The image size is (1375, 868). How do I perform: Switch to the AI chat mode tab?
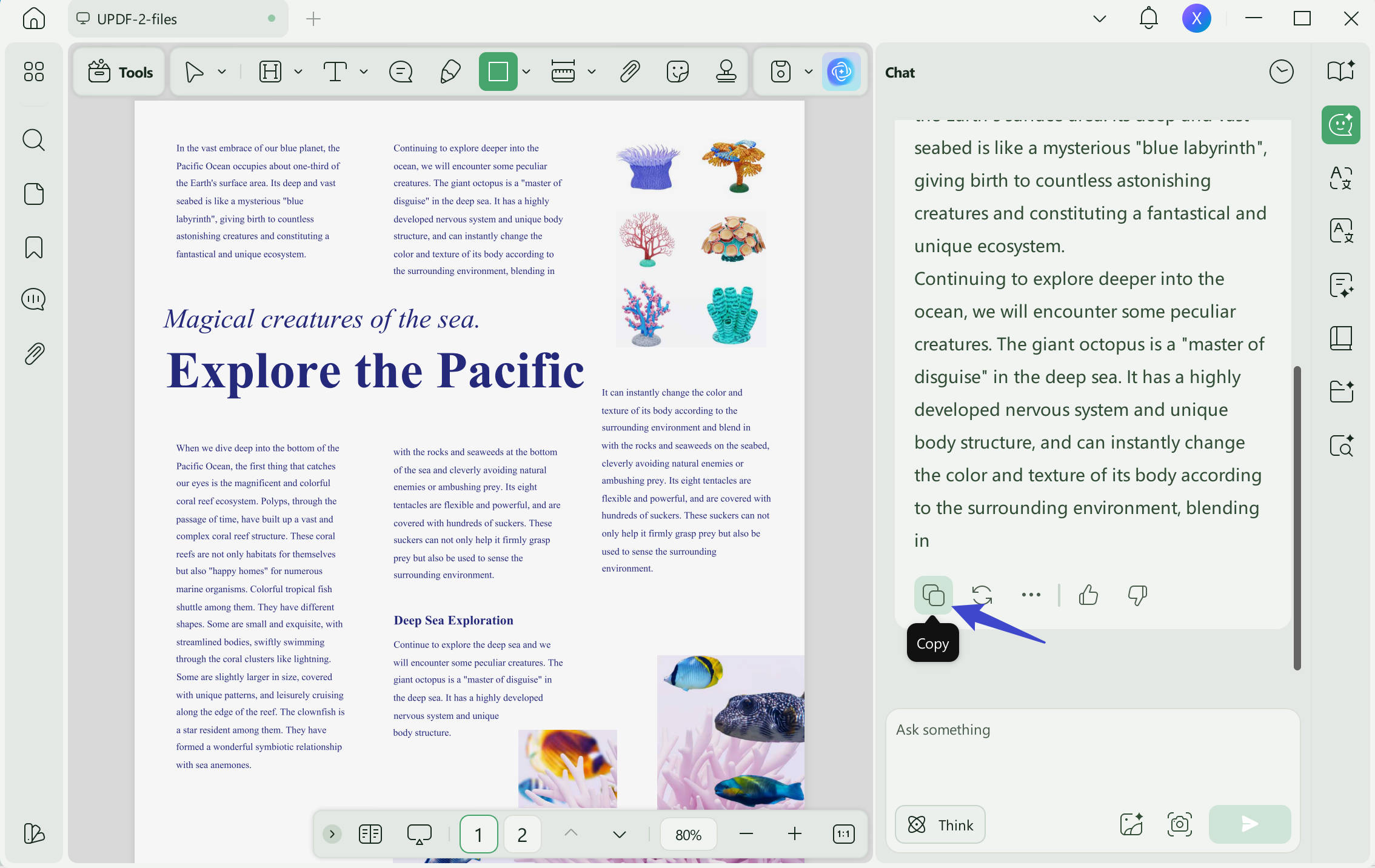(1340, 125)
